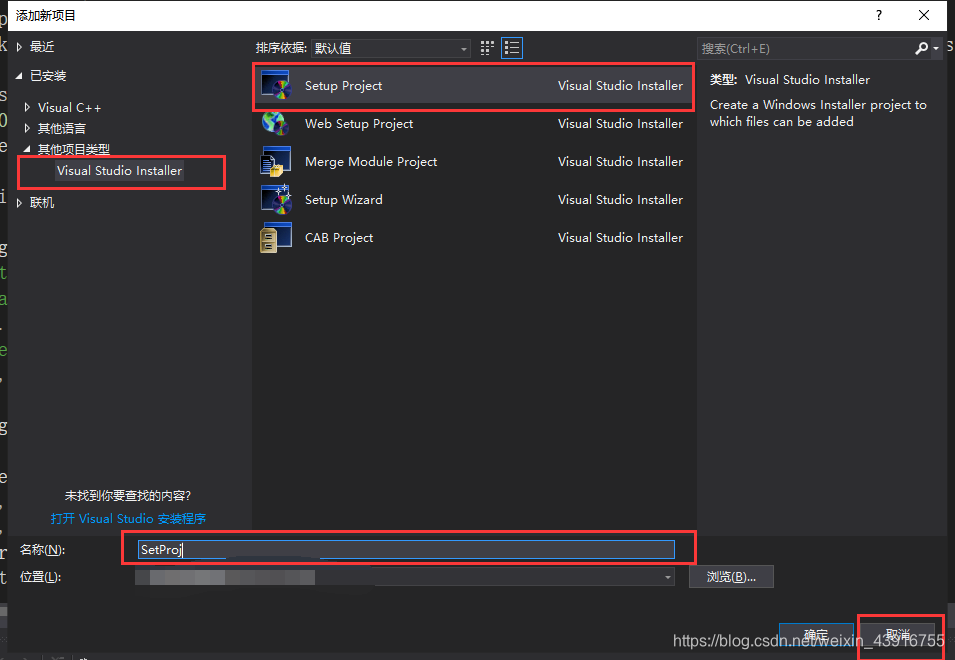Click the 位置(L): label
This screenshot has width=955, height=660.
[40, 577]
